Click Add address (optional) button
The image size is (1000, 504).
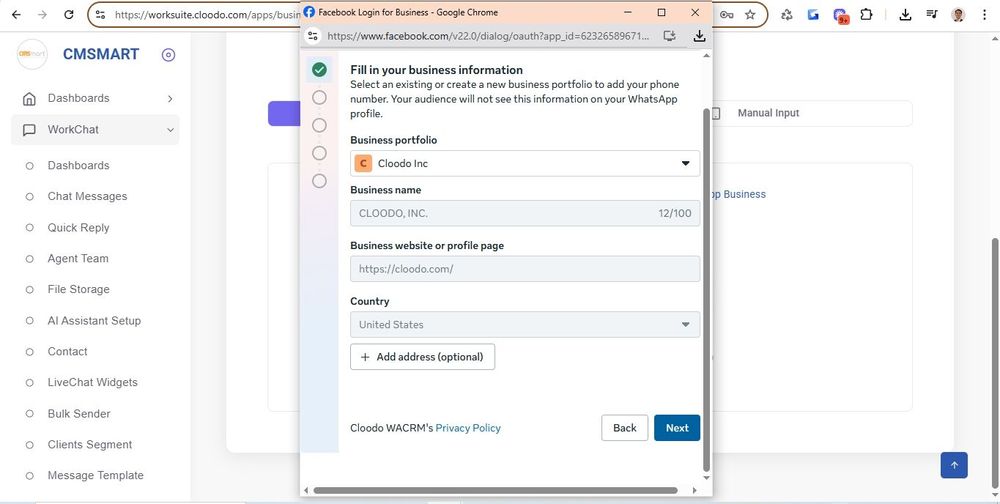point(422,357)
